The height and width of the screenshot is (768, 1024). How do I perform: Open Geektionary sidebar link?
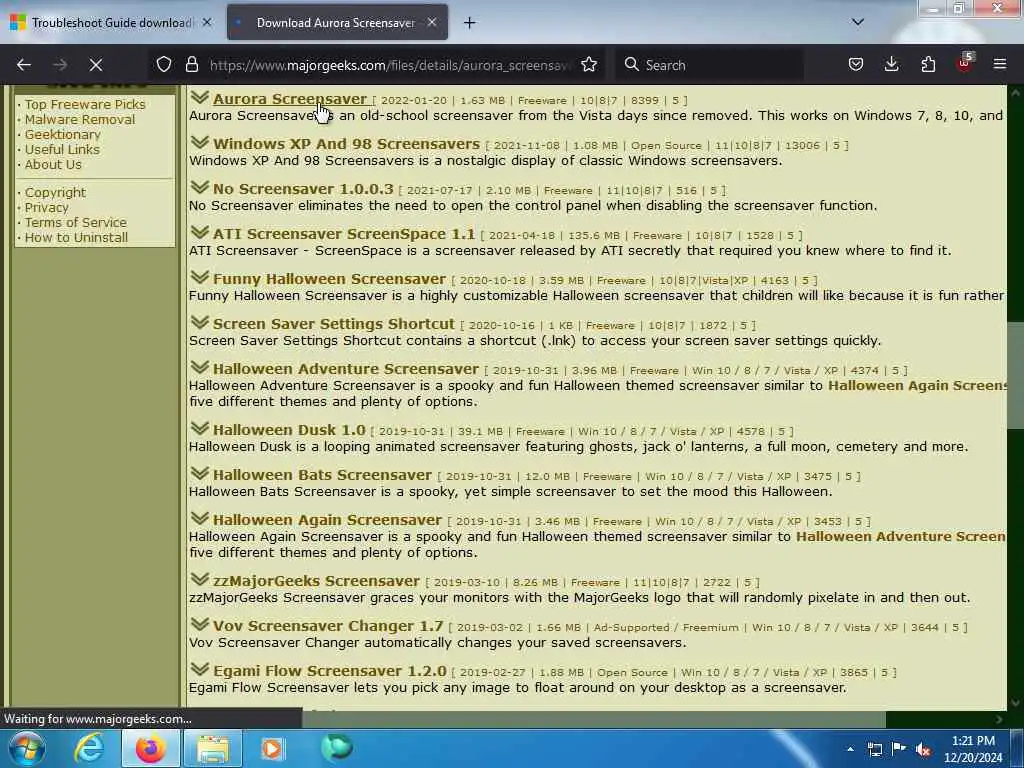(x=63, y=135)
